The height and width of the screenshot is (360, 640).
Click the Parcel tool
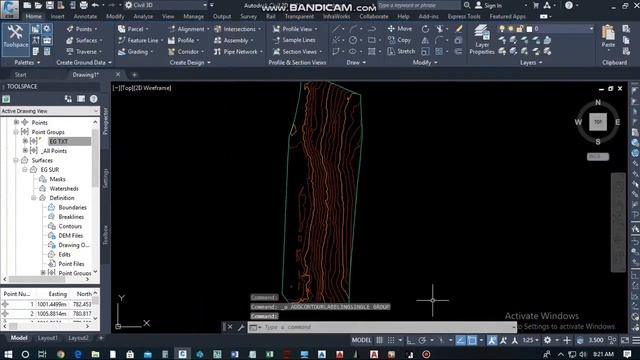[133, 29]
